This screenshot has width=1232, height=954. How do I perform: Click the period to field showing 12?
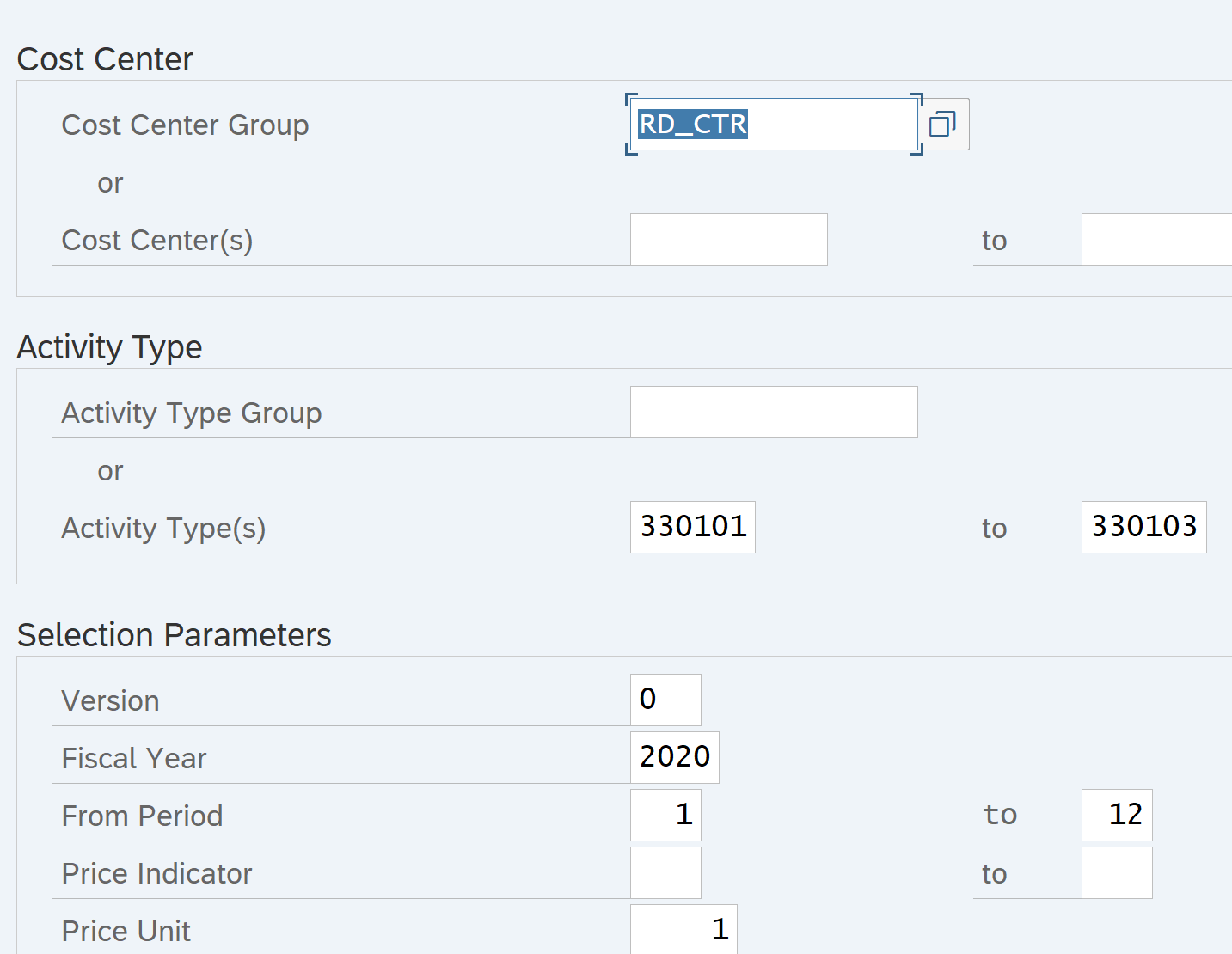pos(1116,815)
